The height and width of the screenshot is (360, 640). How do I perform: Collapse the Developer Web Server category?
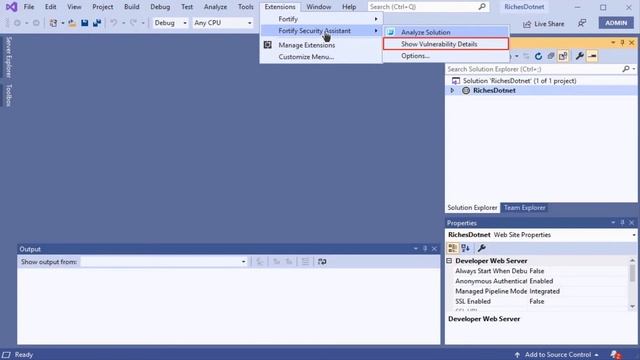449,260
